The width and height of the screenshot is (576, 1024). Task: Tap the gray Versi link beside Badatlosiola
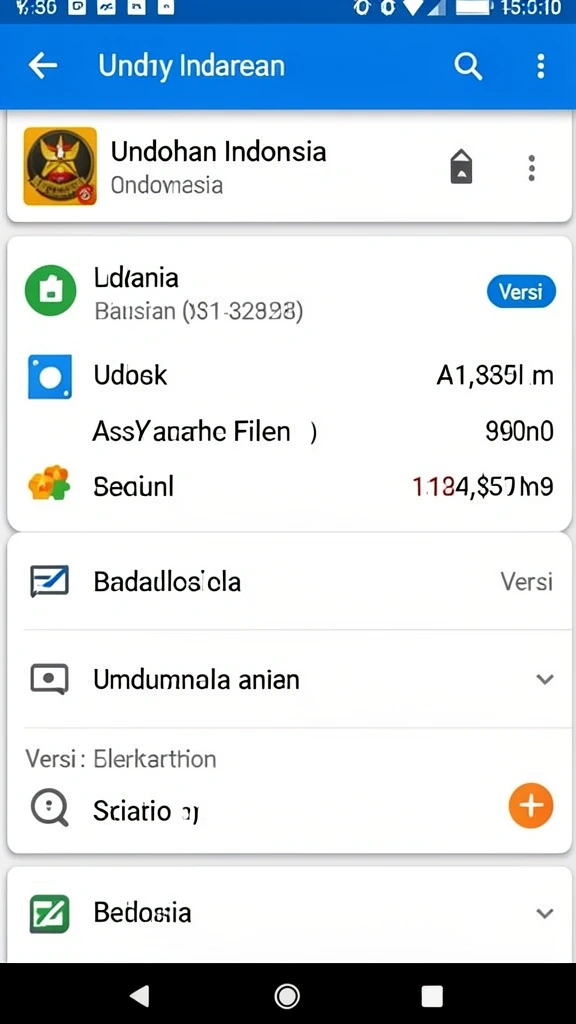pyautogui.click(x=526, y=581)
